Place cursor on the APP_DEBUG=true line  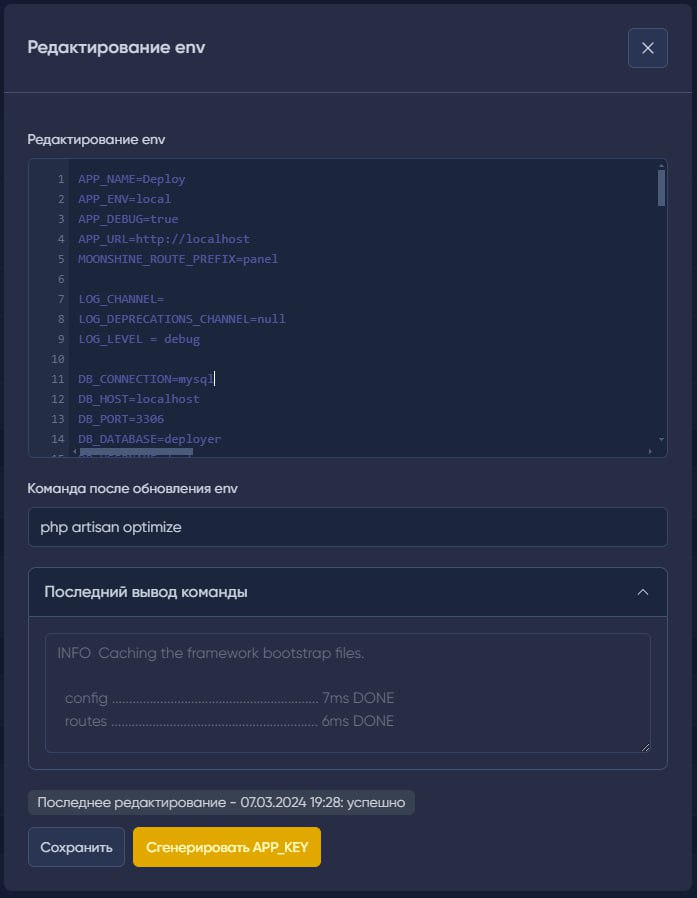click(x=128, y=219)
